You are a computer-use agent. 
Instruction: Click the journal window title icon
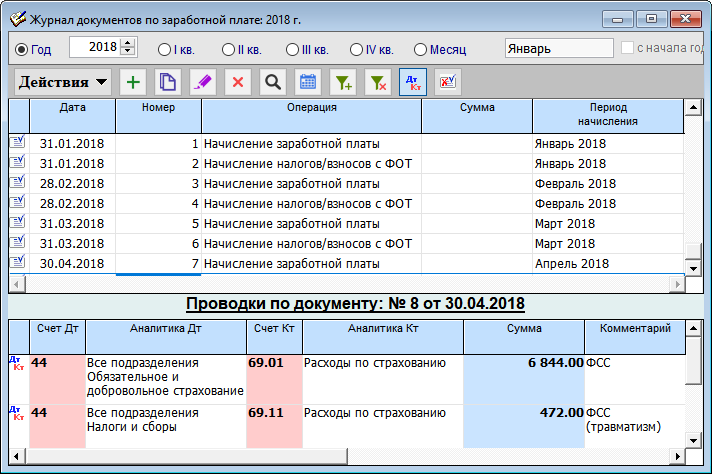click(18, 20)
